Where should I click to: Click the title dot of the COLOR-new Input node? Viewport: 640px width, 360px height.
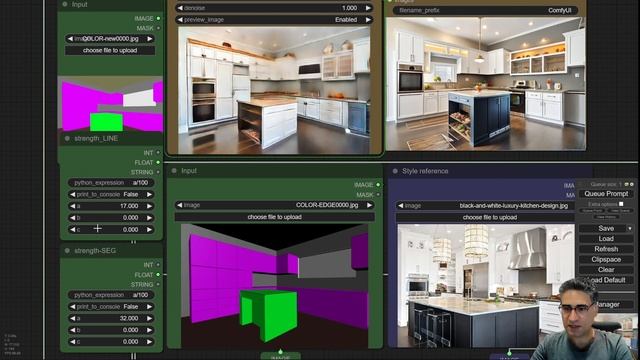64,4
